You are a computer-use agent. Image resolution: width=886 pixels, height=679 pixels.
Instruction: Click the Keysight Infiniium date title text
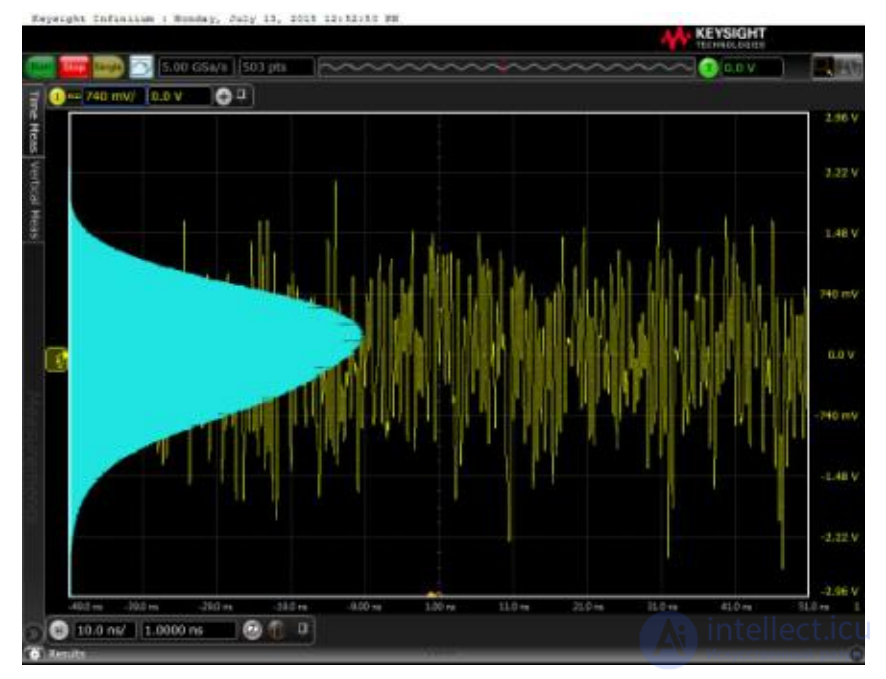[x=215, y=19]
